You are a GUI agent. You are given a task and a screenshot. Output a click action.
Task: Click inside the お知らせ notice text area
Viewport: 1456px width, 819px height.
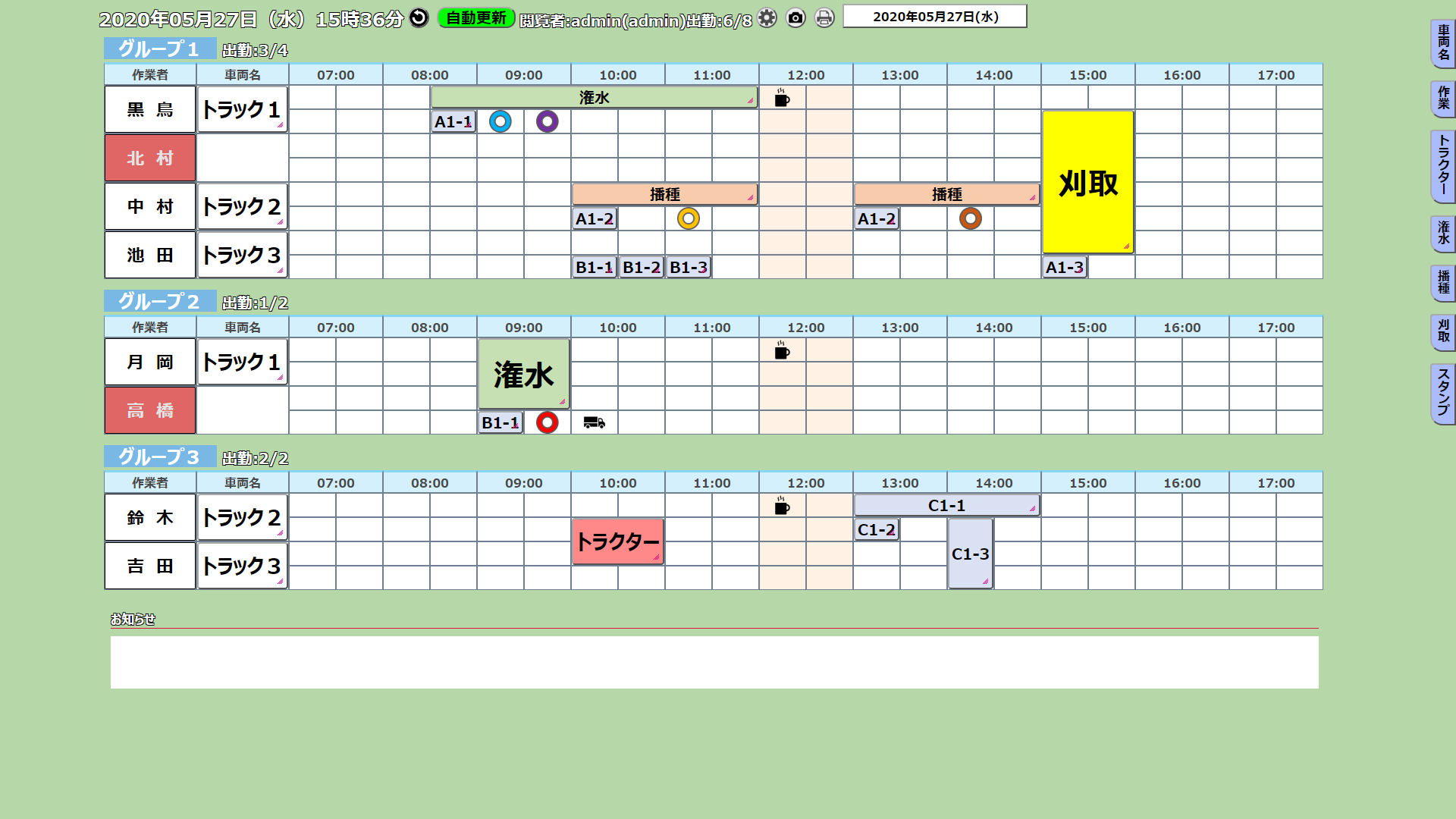click(x=714, y=662)
